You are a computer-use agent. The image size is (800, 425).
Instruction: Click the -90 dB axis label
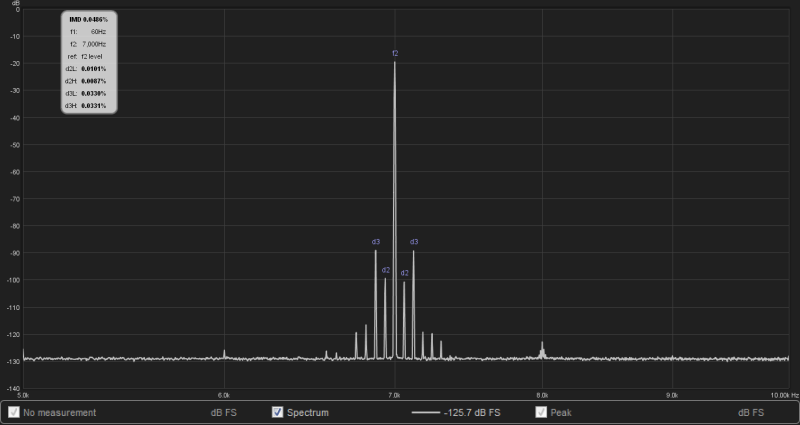point(15,253)
